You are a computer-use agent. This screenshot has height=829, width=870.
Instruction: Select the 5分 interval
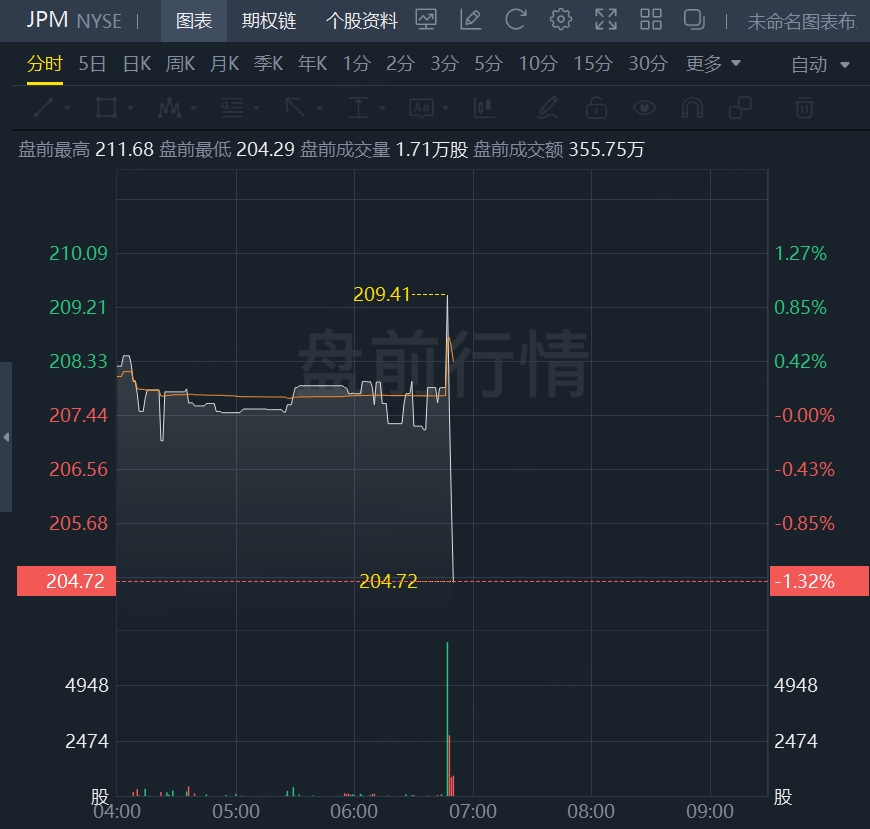tap(488, 64)
